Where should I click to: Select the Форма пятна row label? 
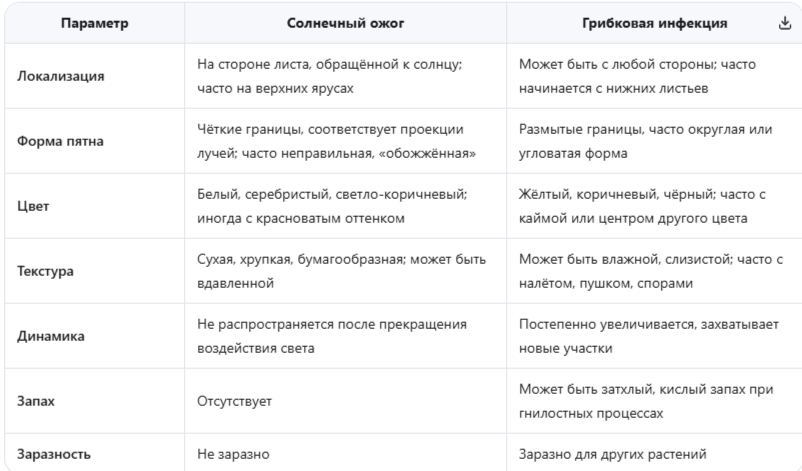coord(60,141)
